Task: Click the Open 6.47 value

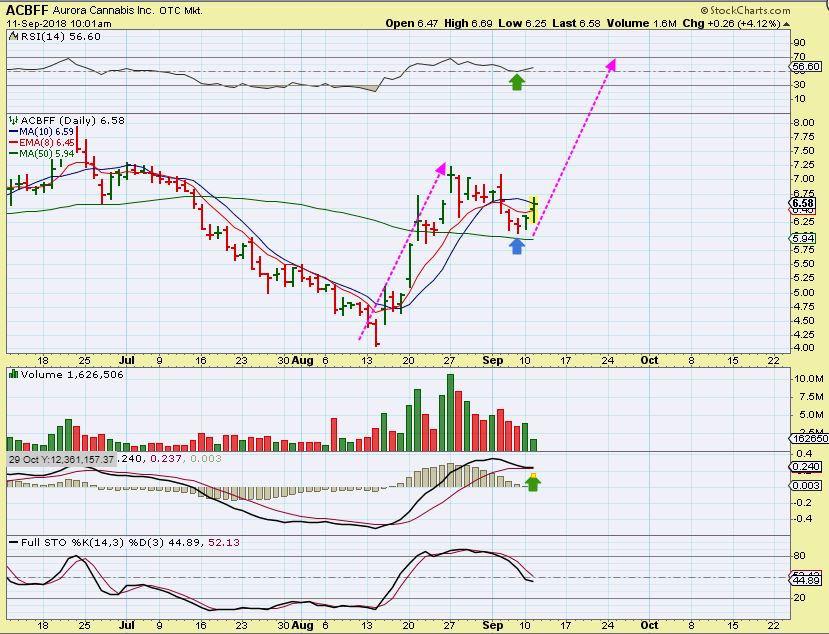Action: (x=412, y=23)
